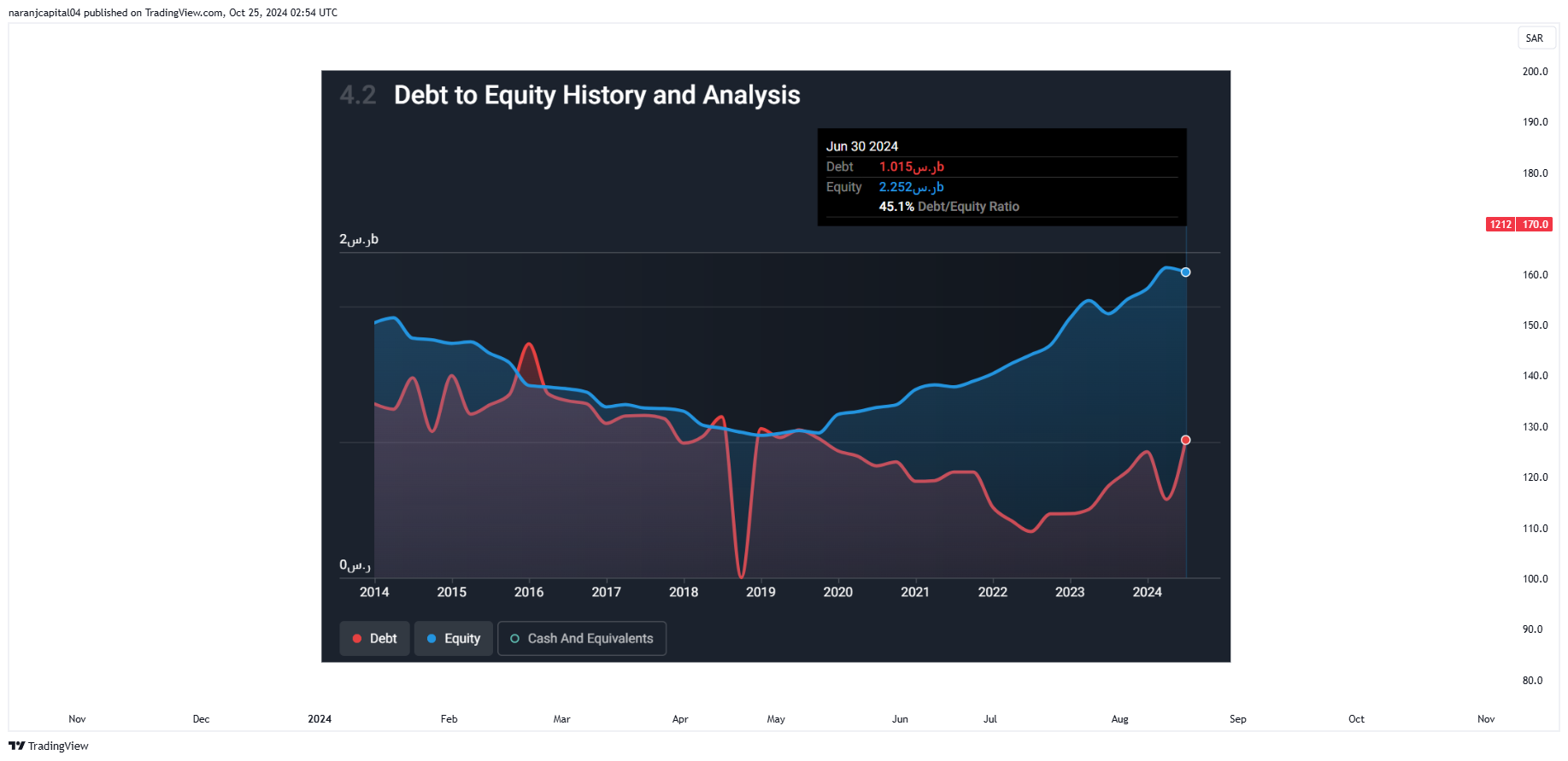The width and height of the screenshot is (1568, 761).
Task: Click the section number 4.2
Action: pyautogui.click(x=358, y=95)
